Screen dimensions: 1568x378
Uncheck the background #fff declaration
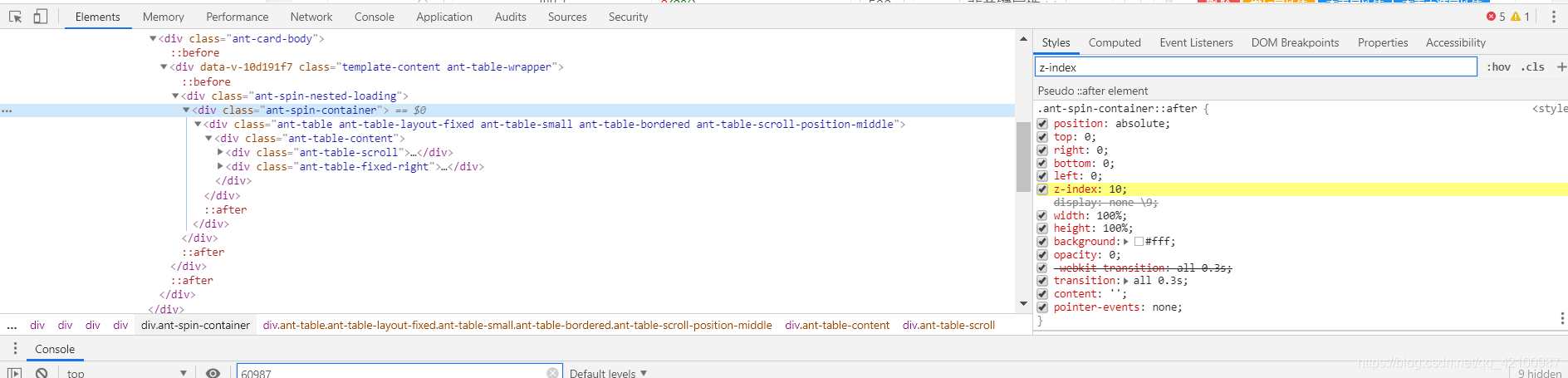[1042, 242]
